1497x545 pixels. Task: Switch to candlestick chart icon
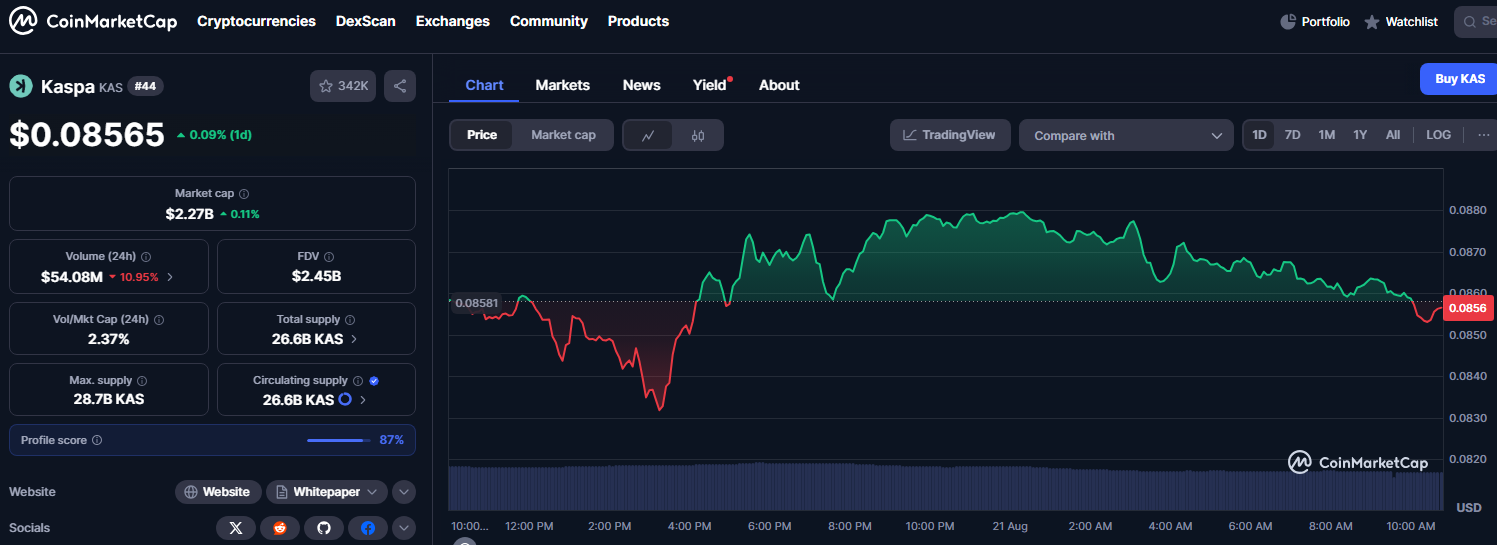(x=698, y=135)
